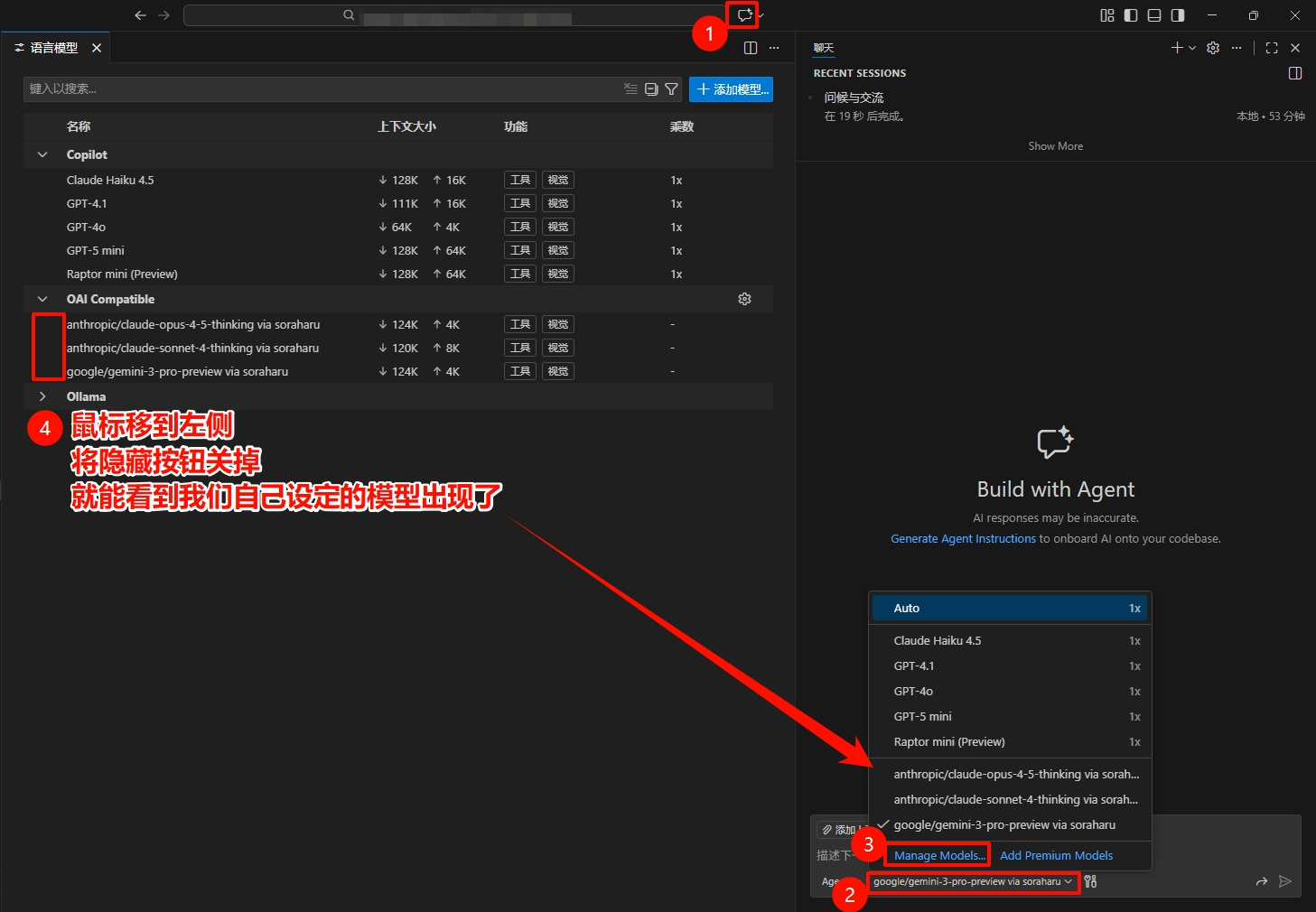Choose Claude Haiku 4.5 in model picker list
1316x912 pixels.
pos(1010,641)
